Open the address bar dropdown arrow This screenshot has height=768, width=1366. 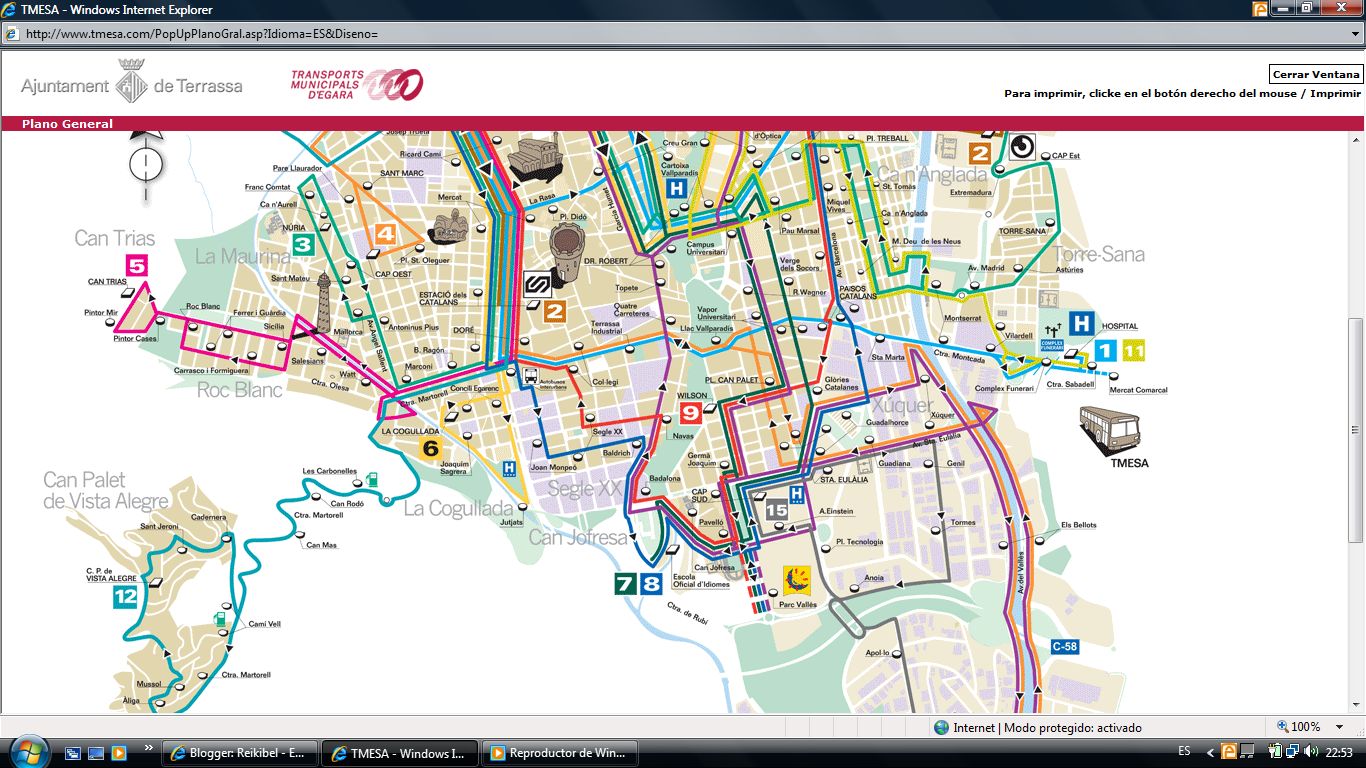click(x=1355, y=33)
